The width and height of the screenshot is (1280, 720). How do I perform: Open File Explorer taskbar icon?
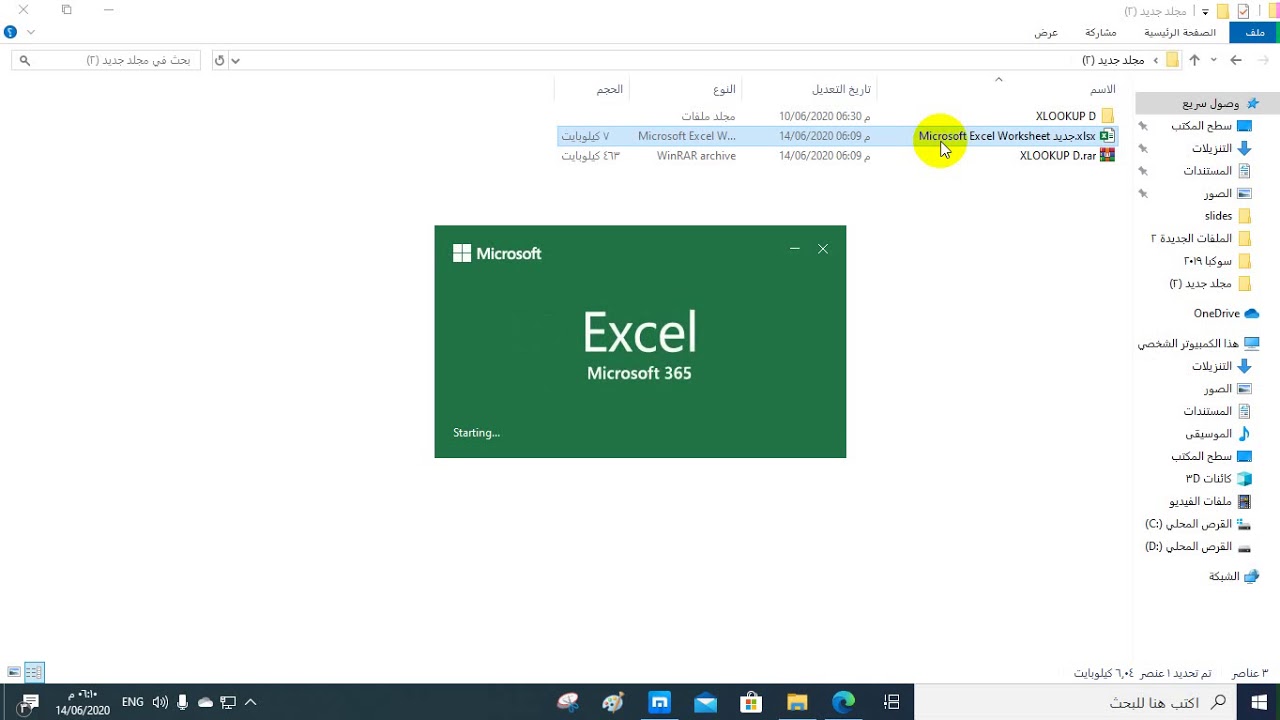coord(797,702)
